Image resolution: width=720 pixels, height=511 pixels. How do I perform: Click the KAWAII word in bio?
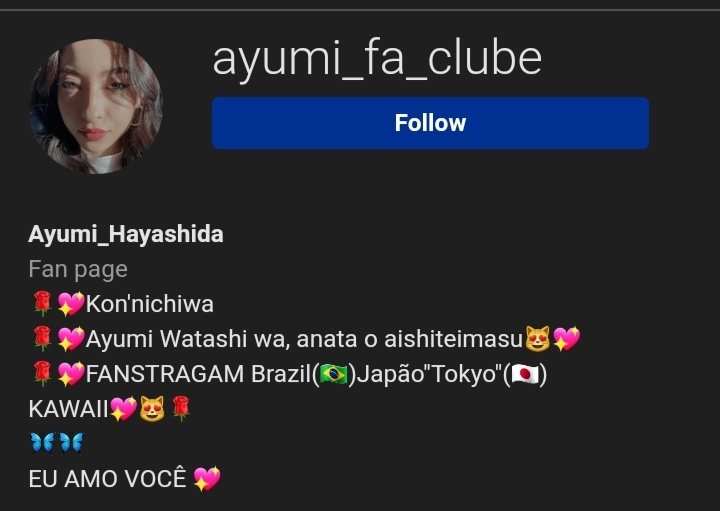[x=68, y=409]
